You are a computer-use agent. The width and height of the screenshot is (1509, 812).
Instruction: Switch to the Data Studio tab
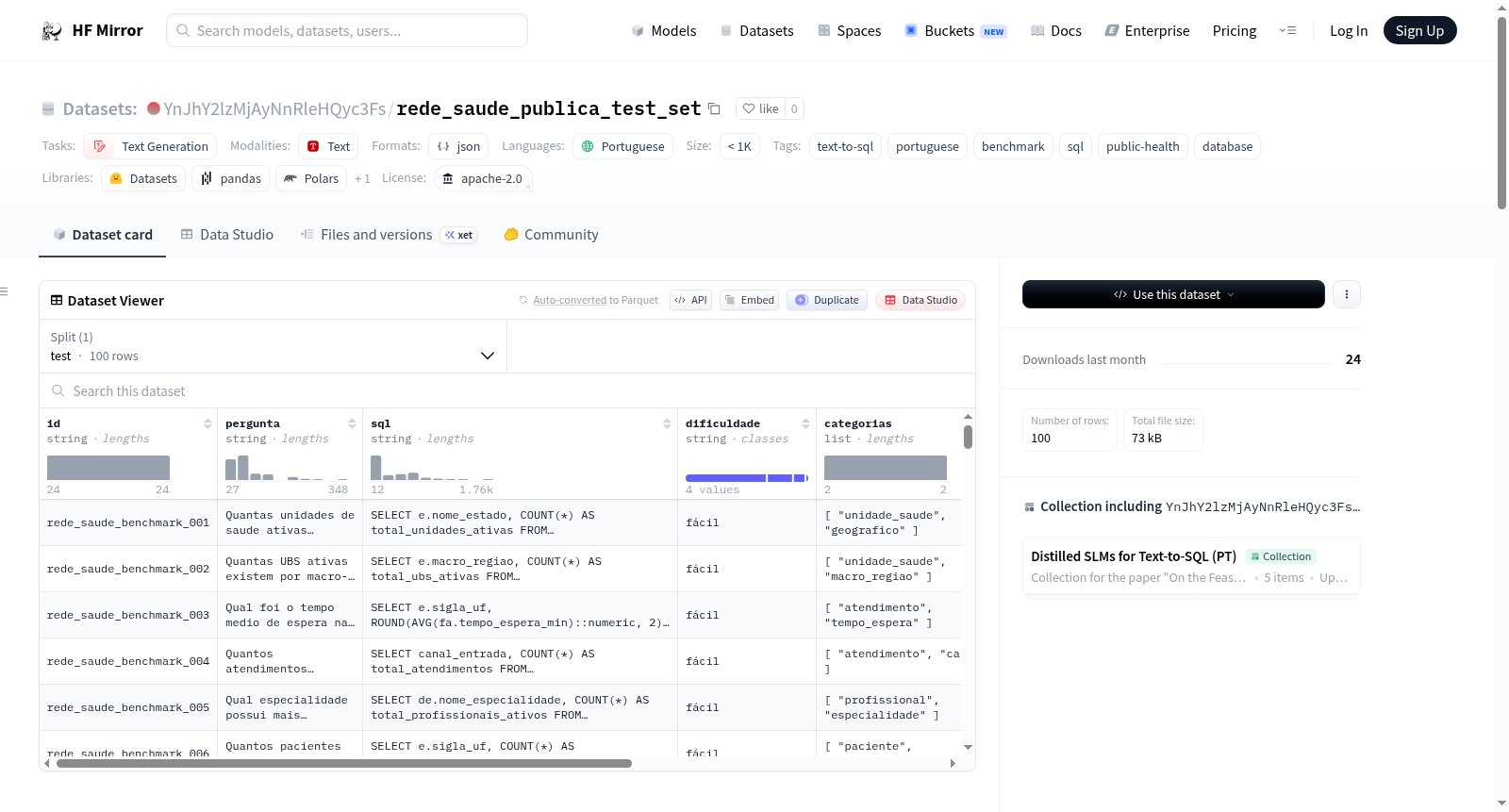(x=227, y=235)
